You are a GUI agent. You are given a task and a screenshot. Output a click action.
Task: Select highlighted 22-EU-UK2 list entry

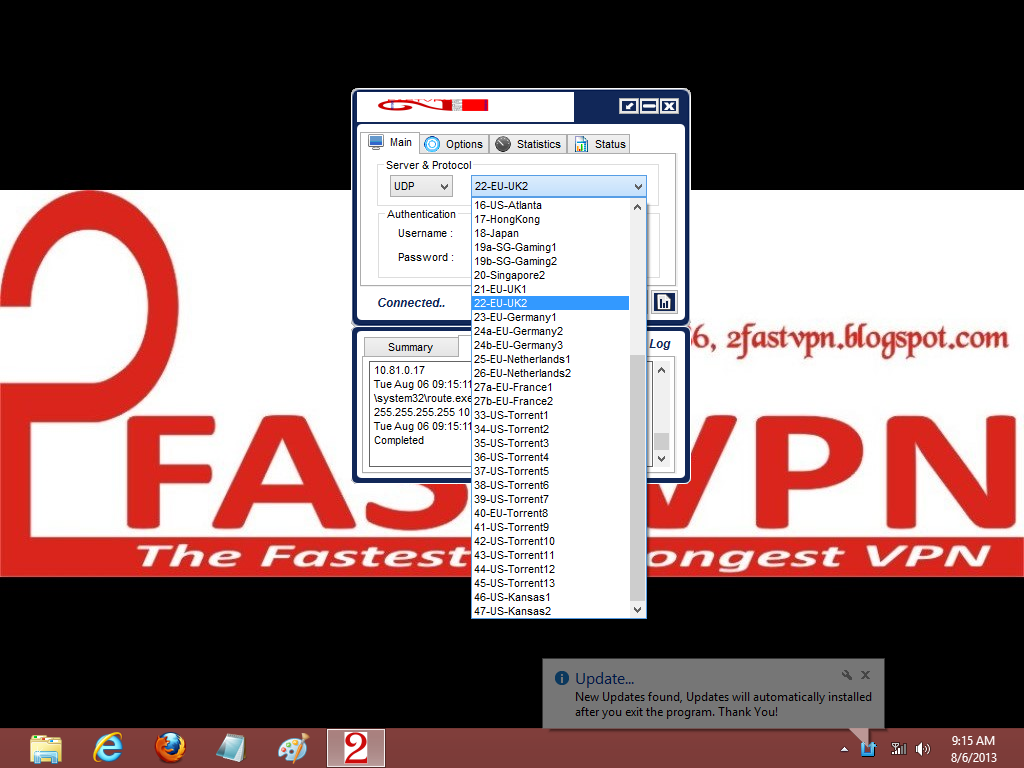550,303
